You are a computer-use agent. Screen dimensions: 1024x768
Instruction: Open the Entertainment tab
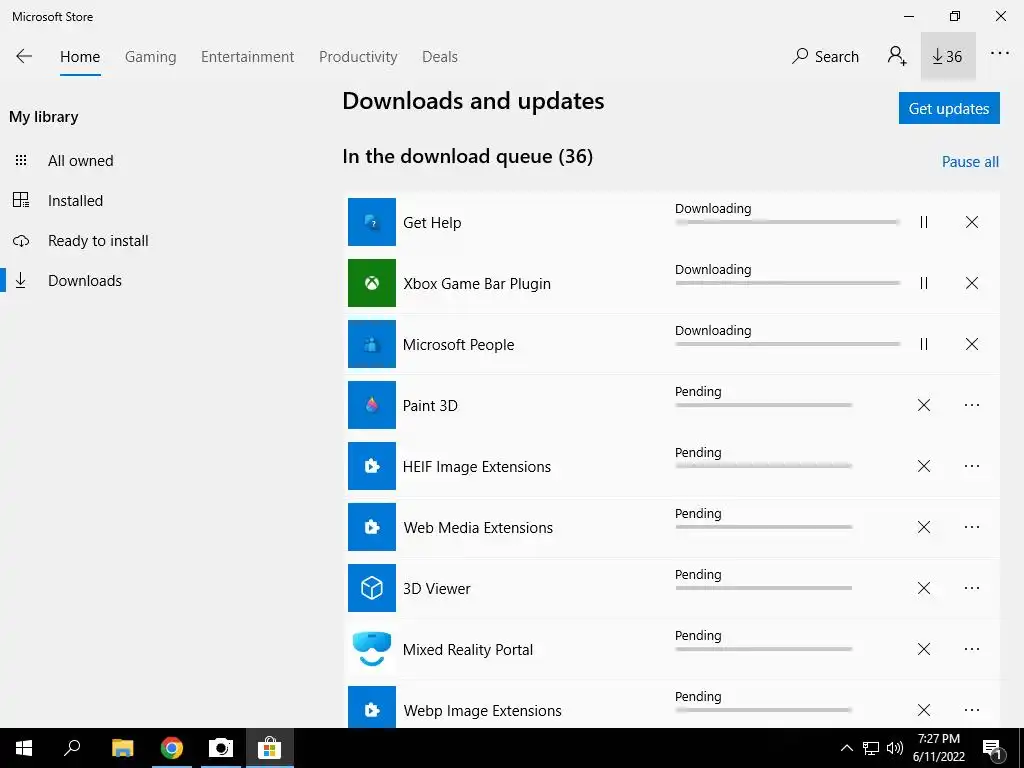[x=248, y=57]
